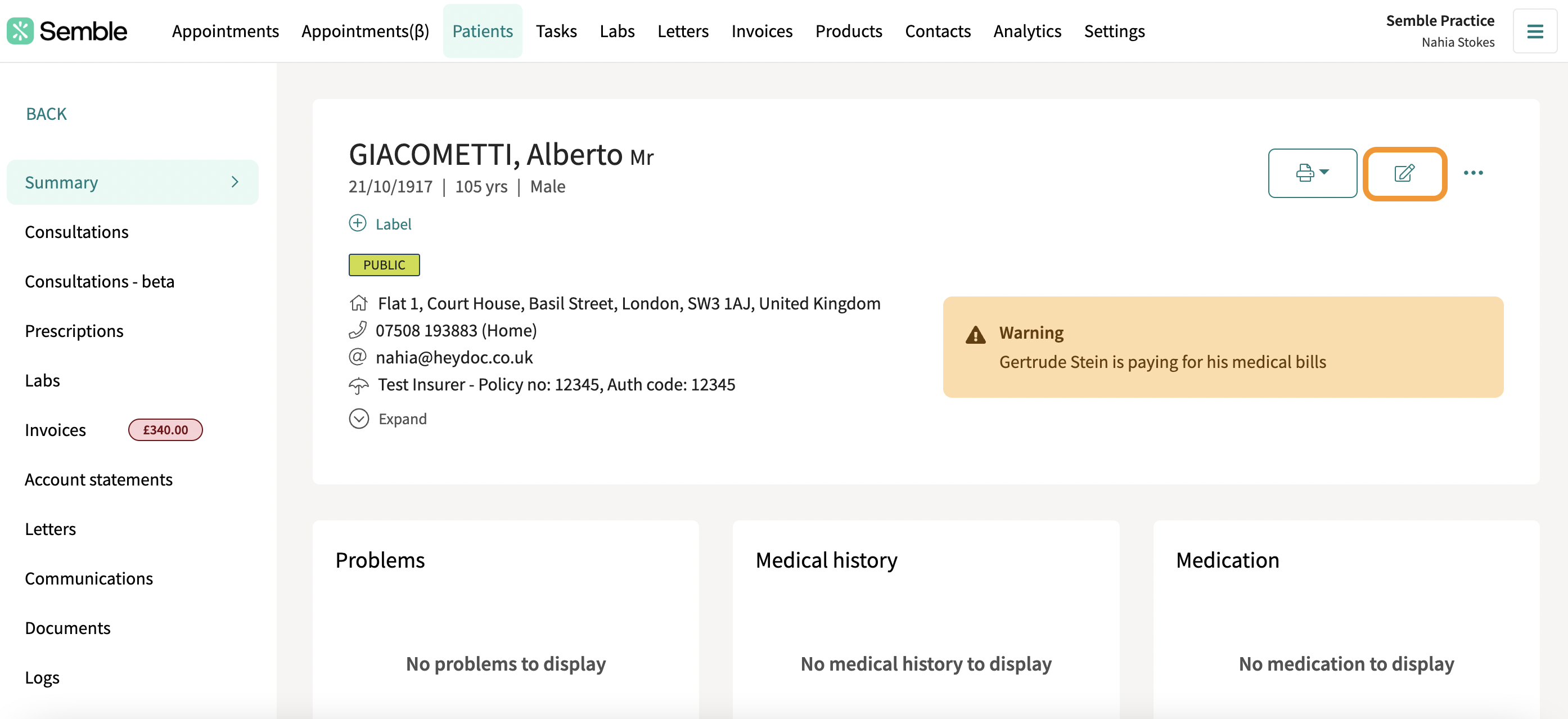Open the Appointments(β) tab

pyautogui.click(x=365, y=31)
